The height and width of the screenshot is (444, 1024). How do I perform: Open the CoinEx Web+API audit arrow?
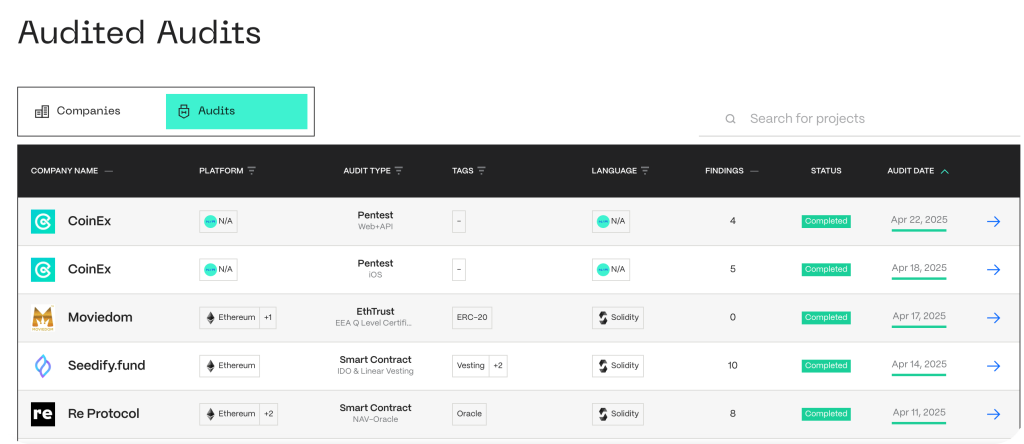993,222
